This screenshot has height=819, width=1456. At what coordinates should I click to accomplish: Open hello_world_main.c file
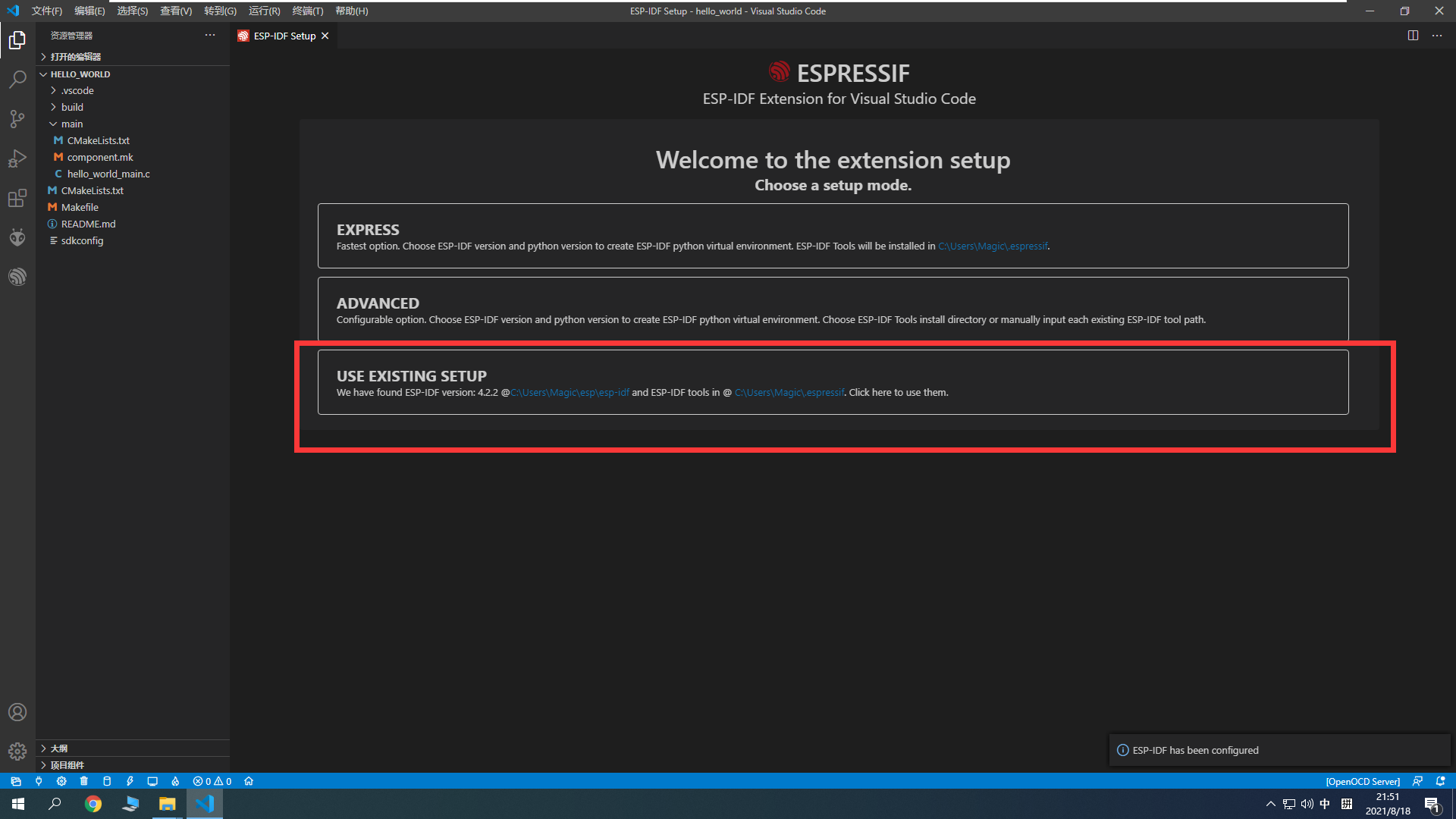click(108, 174)
